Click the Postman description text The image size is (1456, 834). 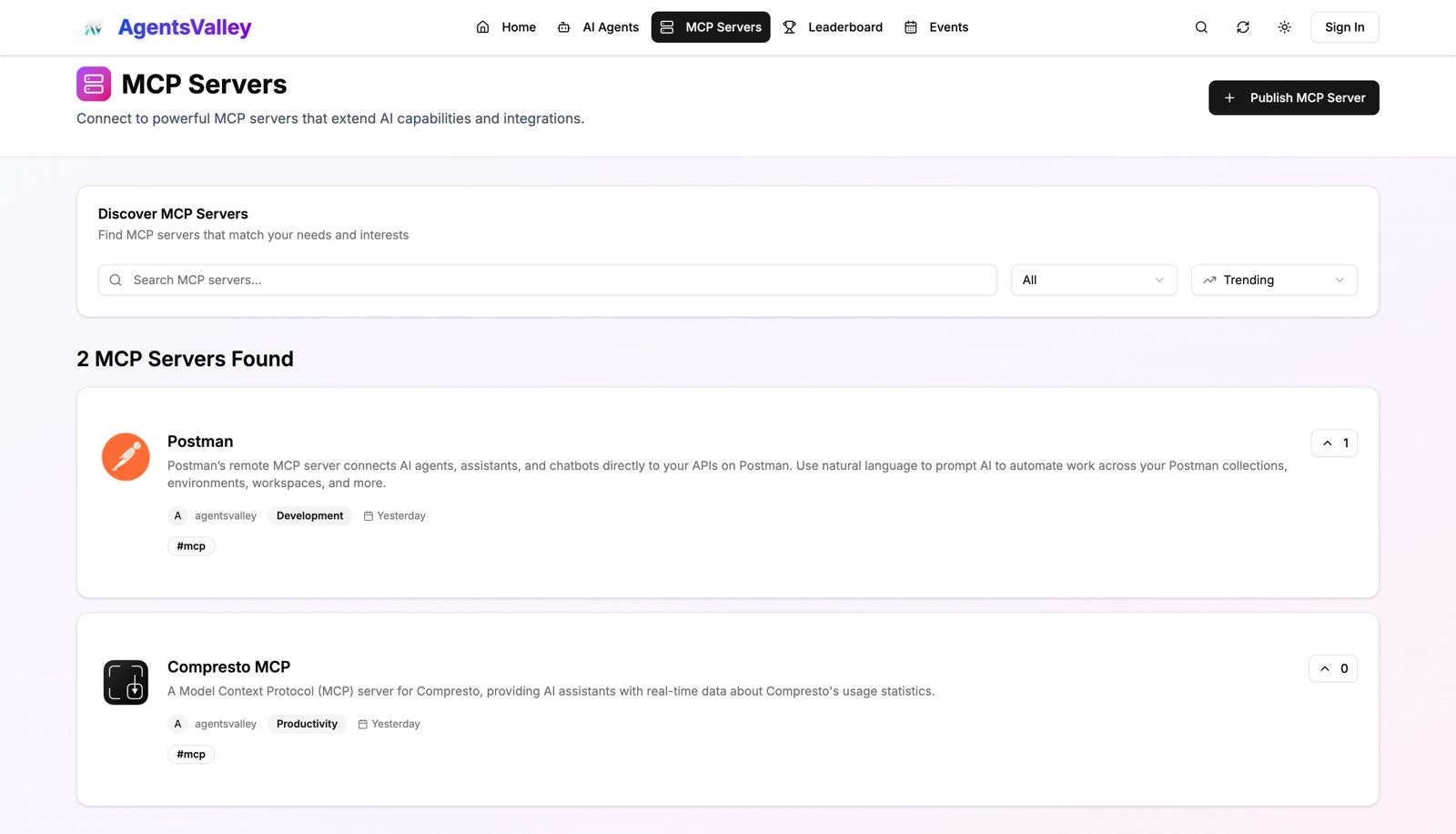tap(727, 474)
